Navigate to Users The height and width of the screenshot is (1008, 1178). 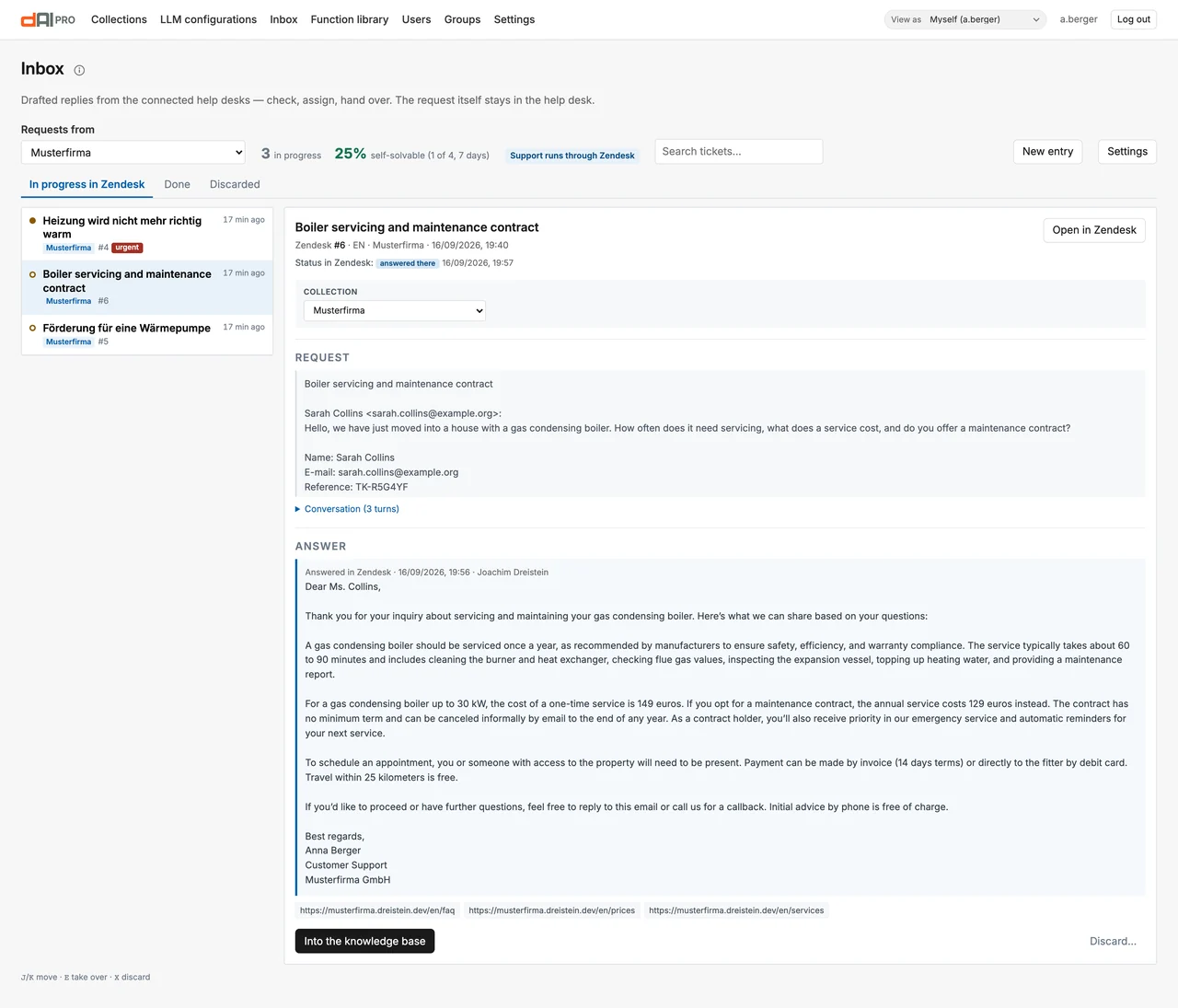click(x=416, y=19)
